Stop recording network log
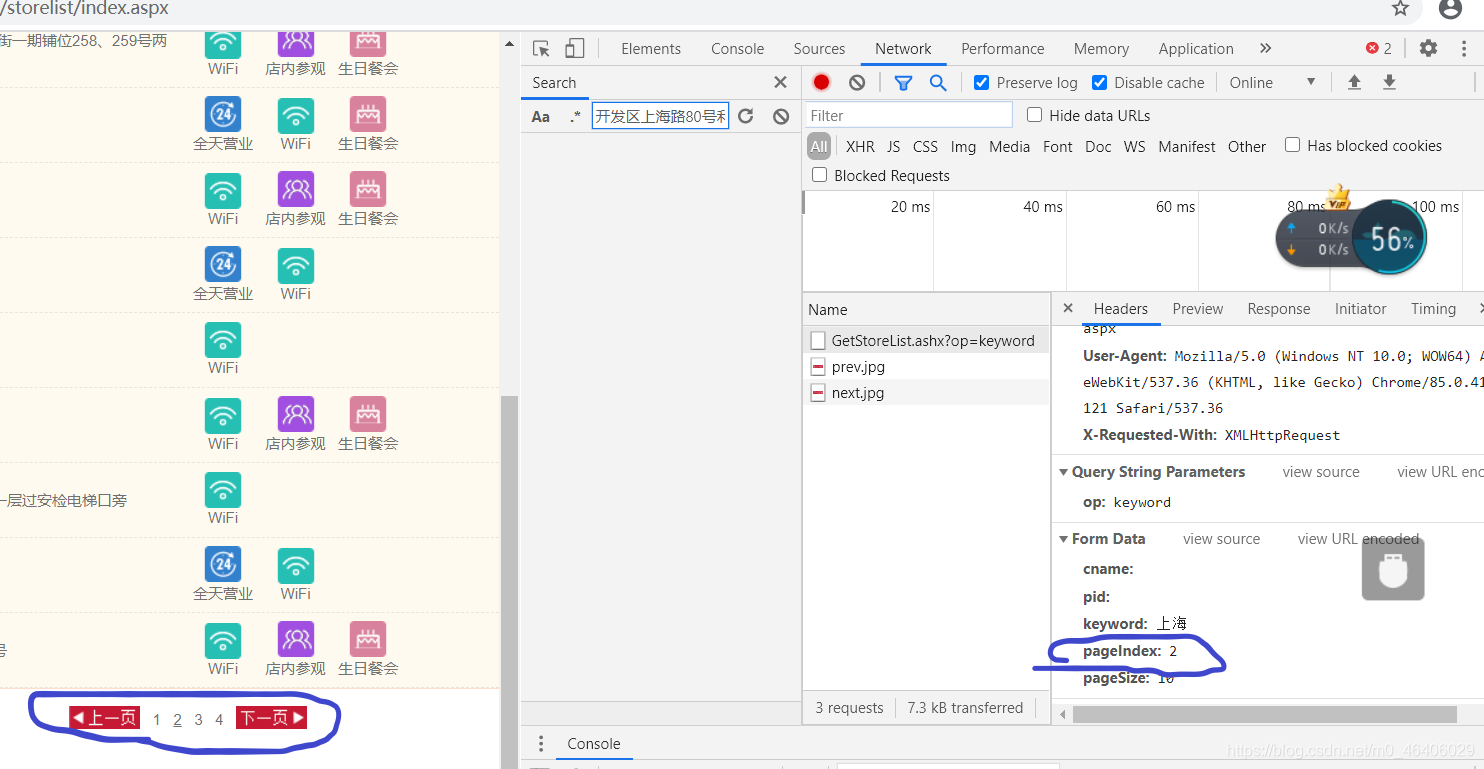This screenshot has width=1484, height=769. [x=822, y=82]
